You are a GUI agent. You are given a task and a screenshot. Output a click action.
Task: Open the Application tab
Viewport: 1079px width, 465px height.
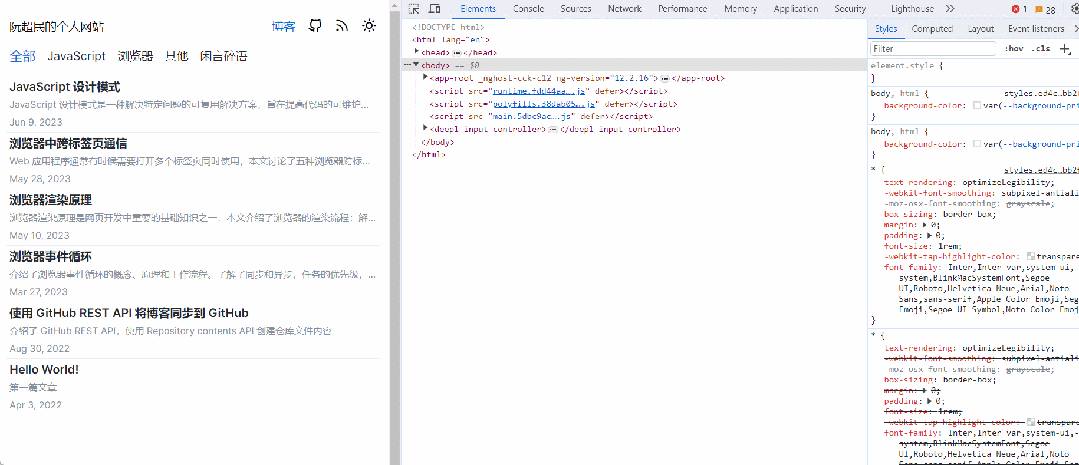coord(795,9)
